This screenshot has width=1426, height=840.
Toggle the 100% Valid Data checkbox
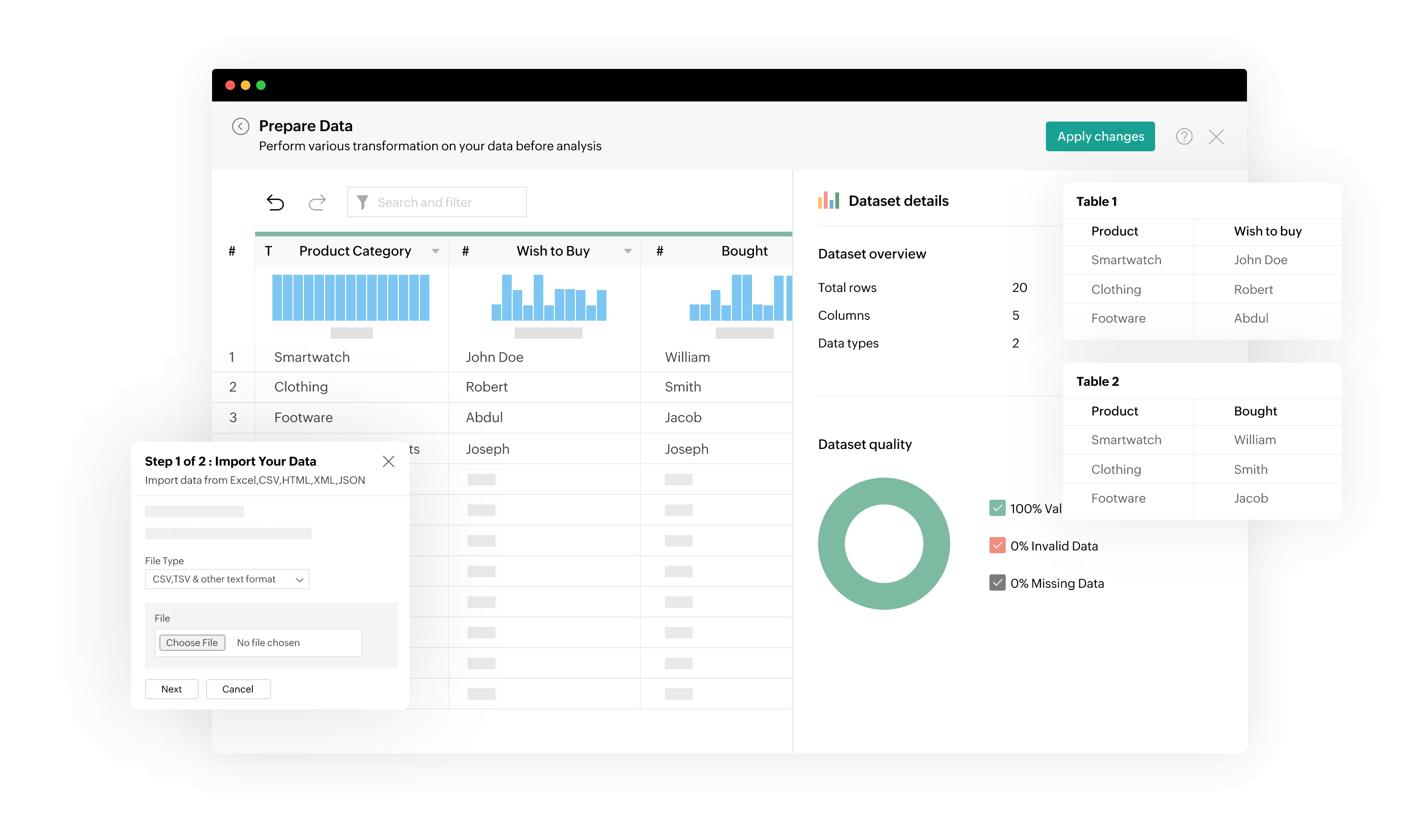[x=997, y=508]
